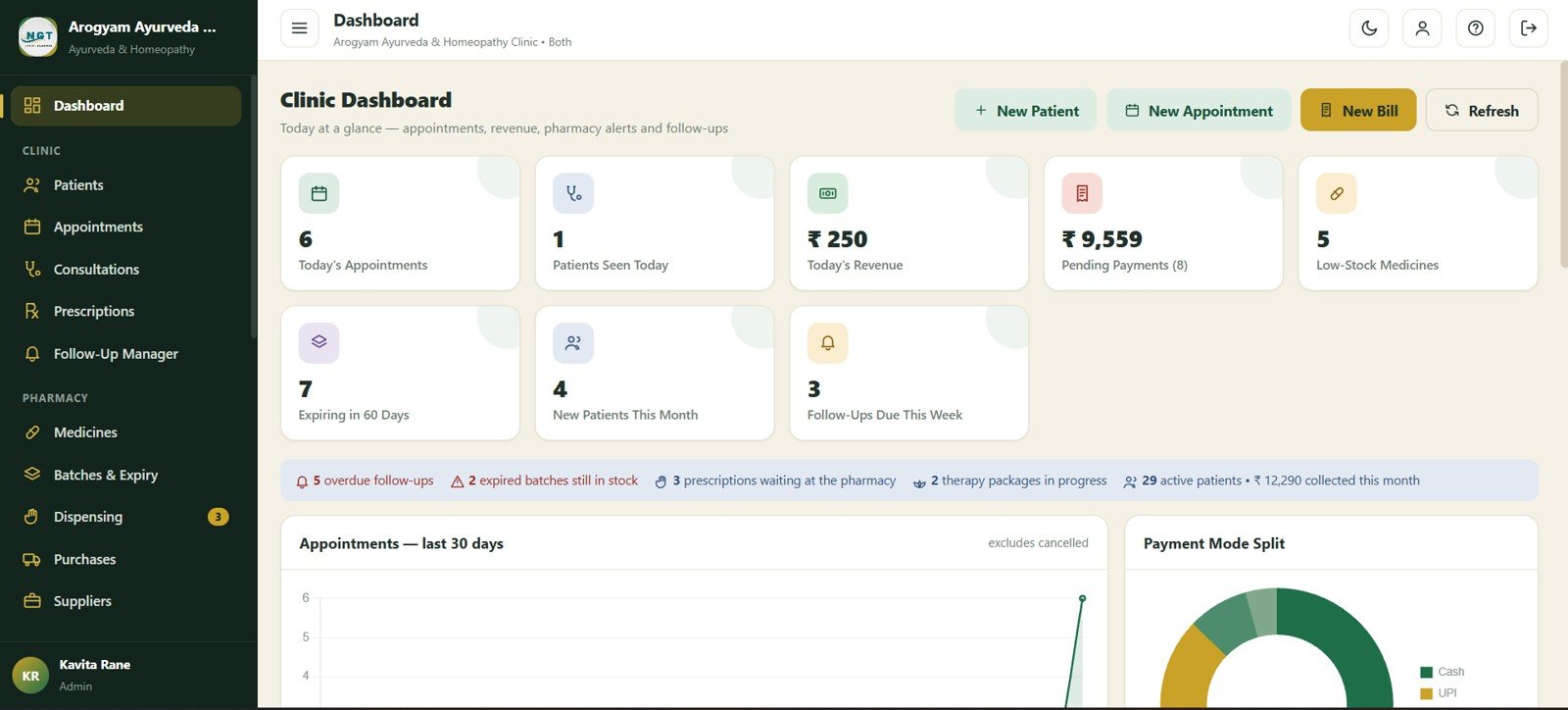Click the receipt icon on Pending Payments card

point(1082,193)
